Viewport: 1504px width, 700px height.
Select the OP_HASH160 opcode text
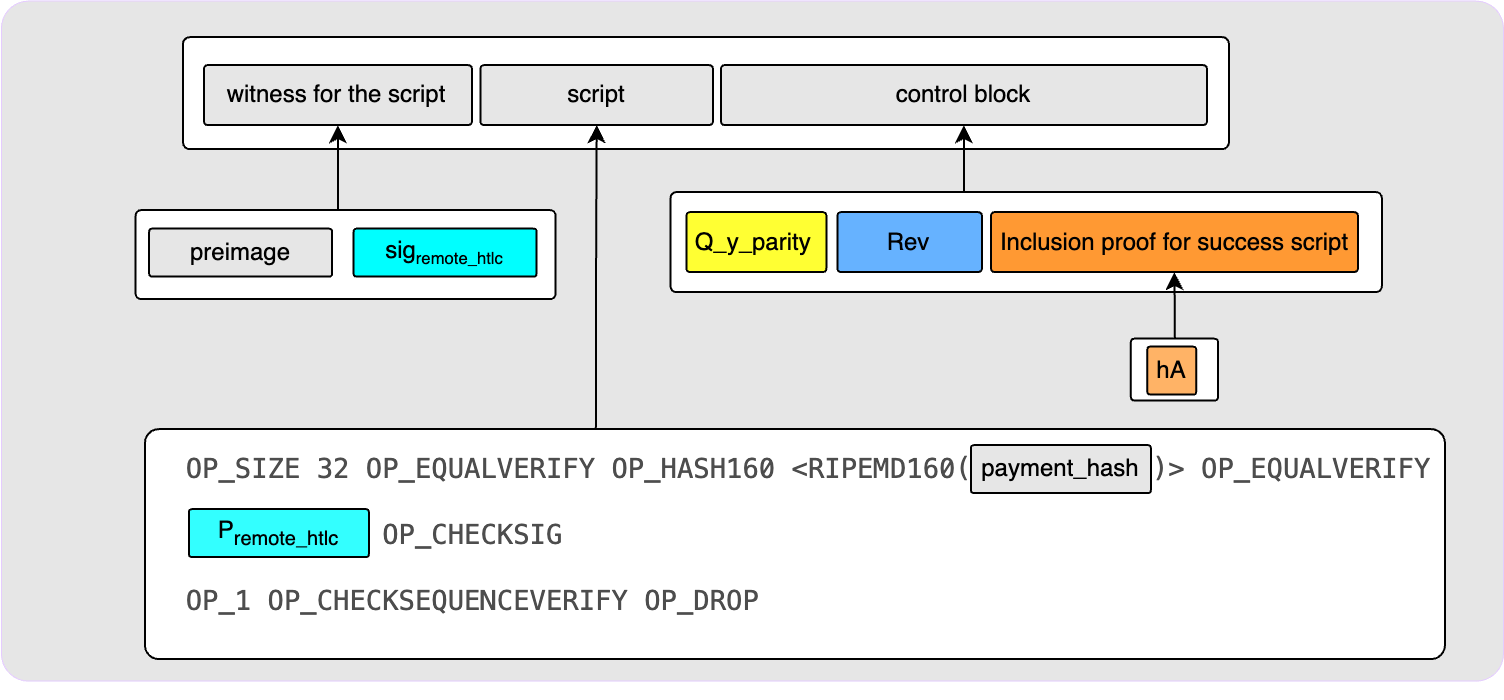692,469
